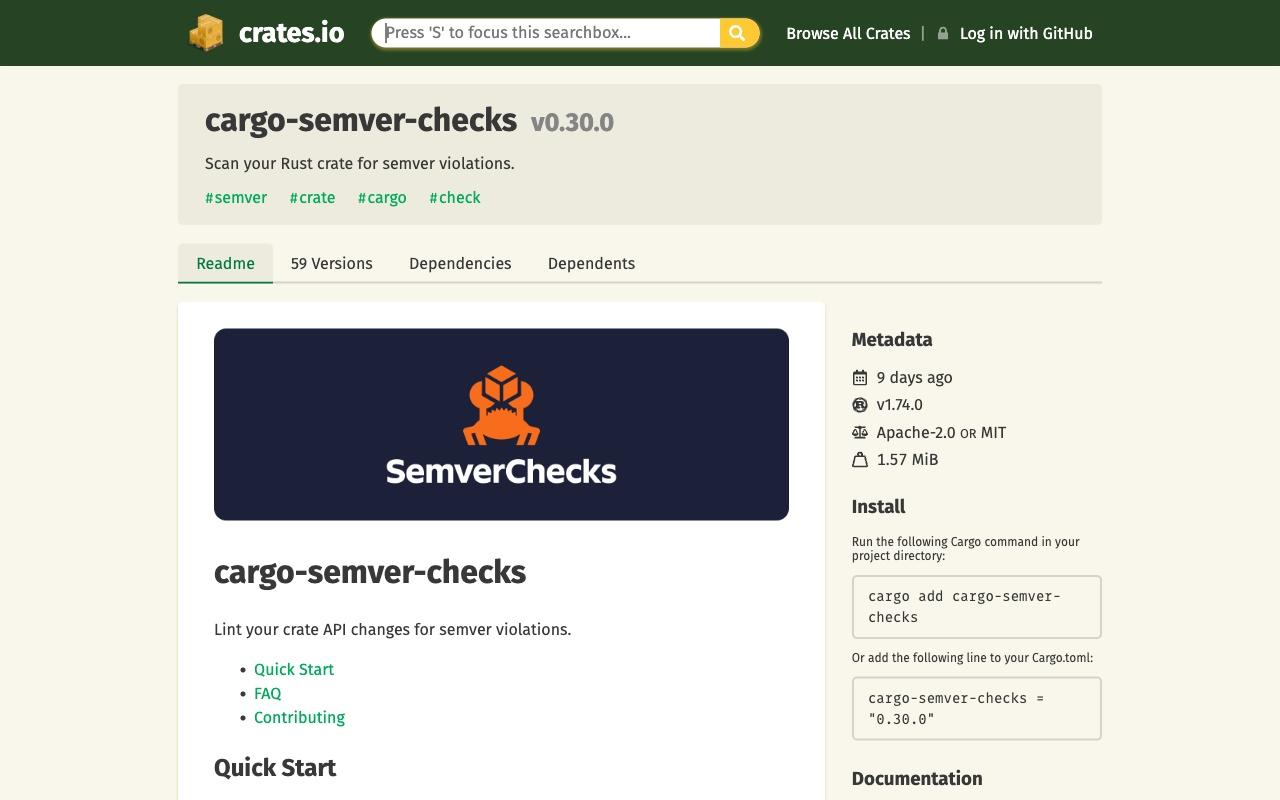Click 'Scan your Rust crate for semver violations.'

click(x=360, y=163)
